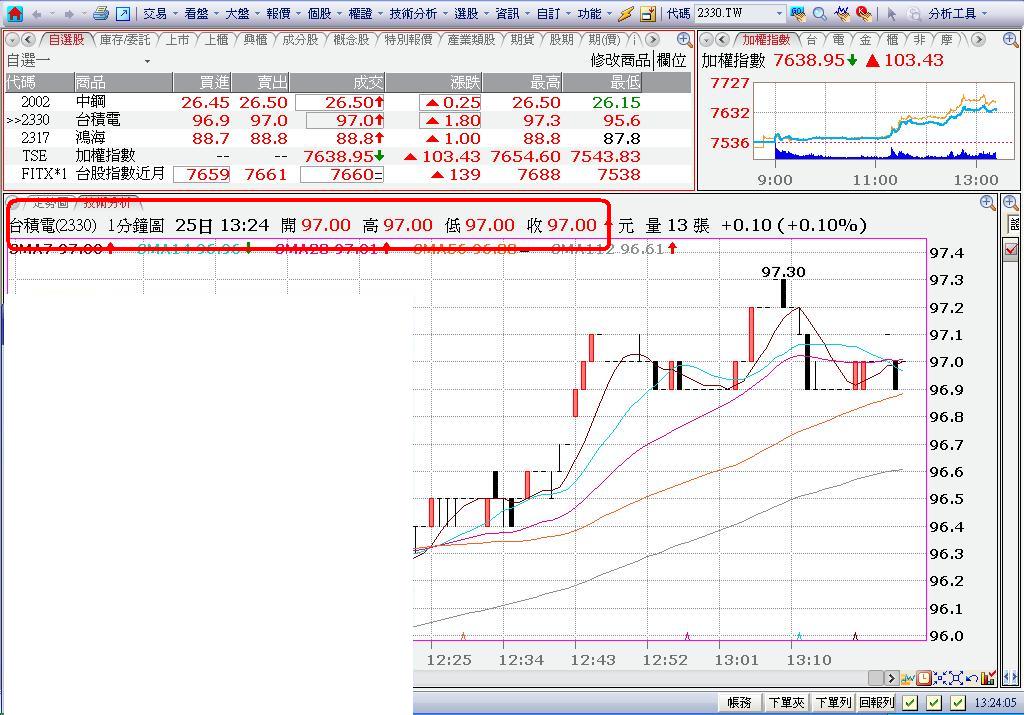Toggle the green checkbox beside the 13:24:05 clock
Viewport: 1027px width, 715px height.
(x=959, y=703)
